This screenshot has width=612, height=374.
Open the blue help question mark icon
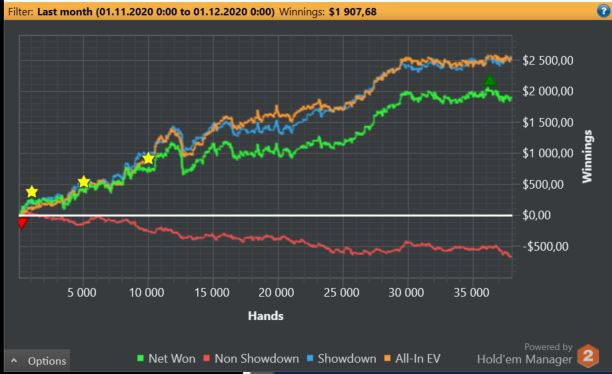(603, 11)
